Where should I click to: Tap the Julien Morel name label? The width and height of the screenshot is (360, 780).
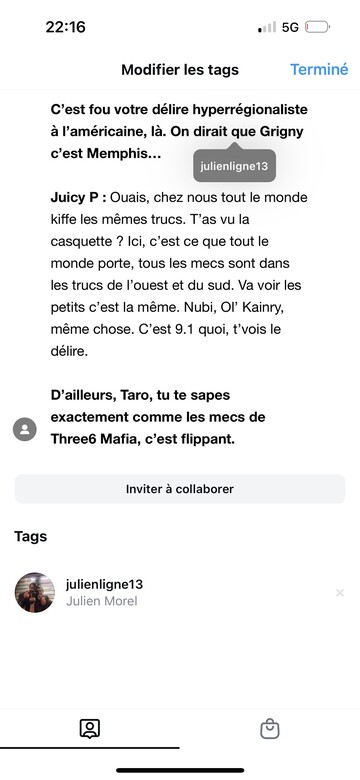pos(101,601)
